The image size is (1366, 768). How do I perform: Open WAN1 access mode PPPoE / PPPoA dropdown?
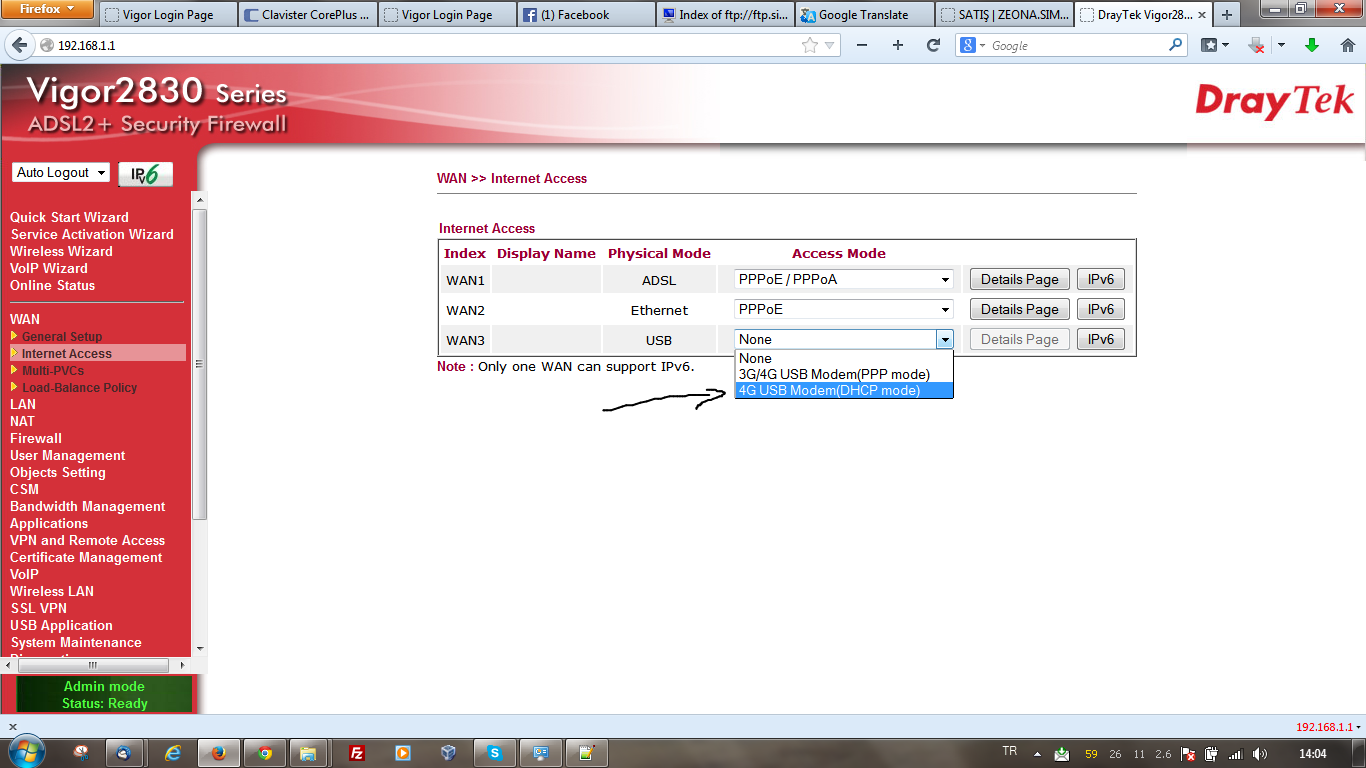843,280
